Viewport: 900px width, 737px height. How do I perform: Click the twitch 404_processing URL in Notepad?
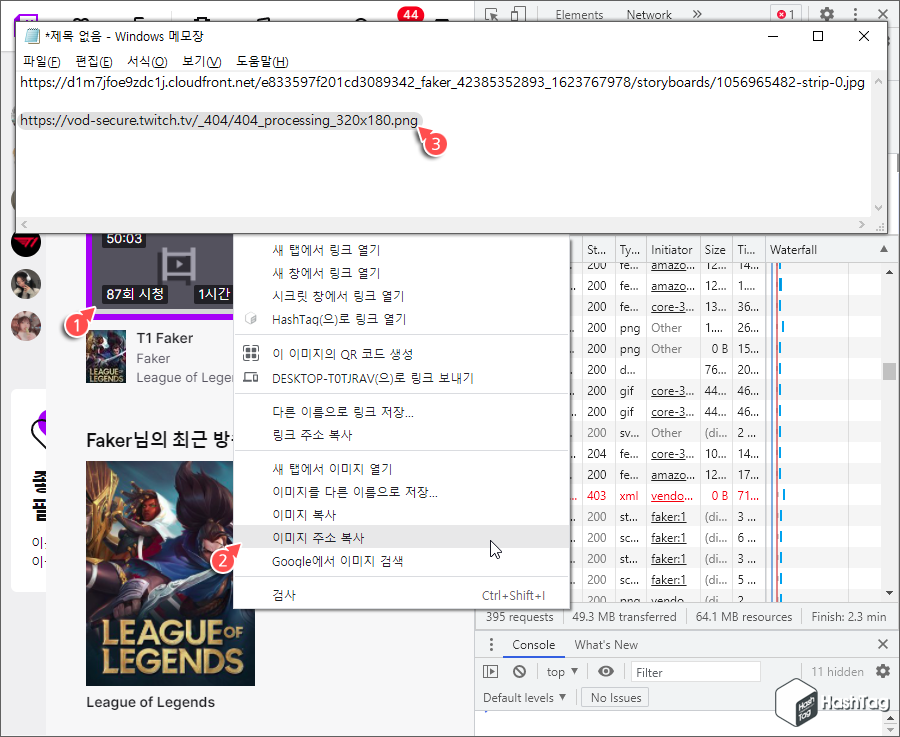tap(219, 120)
